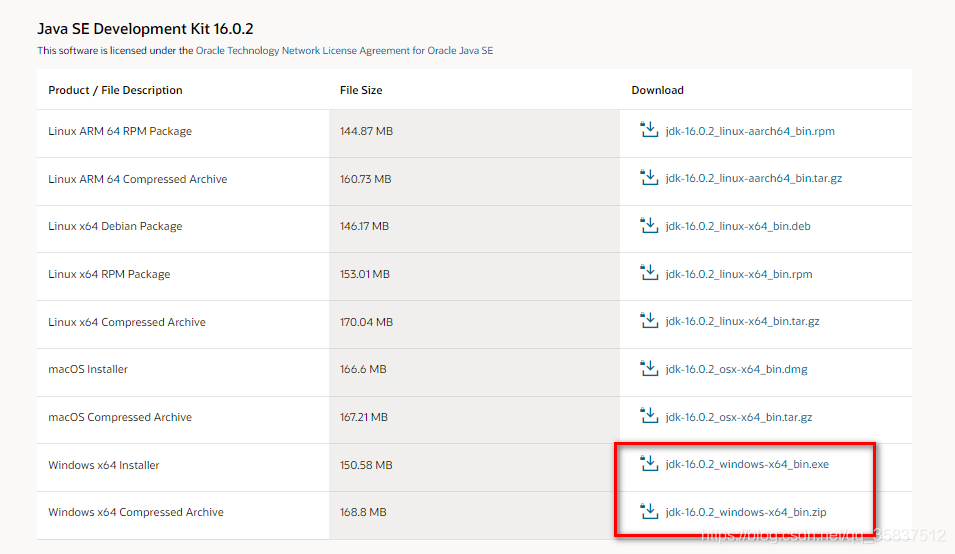Download jdk-16.0.2_linux-aarch64_bin.tar.gz link
This screenshot has width=955, height=554.
click(x=753, y=178)
